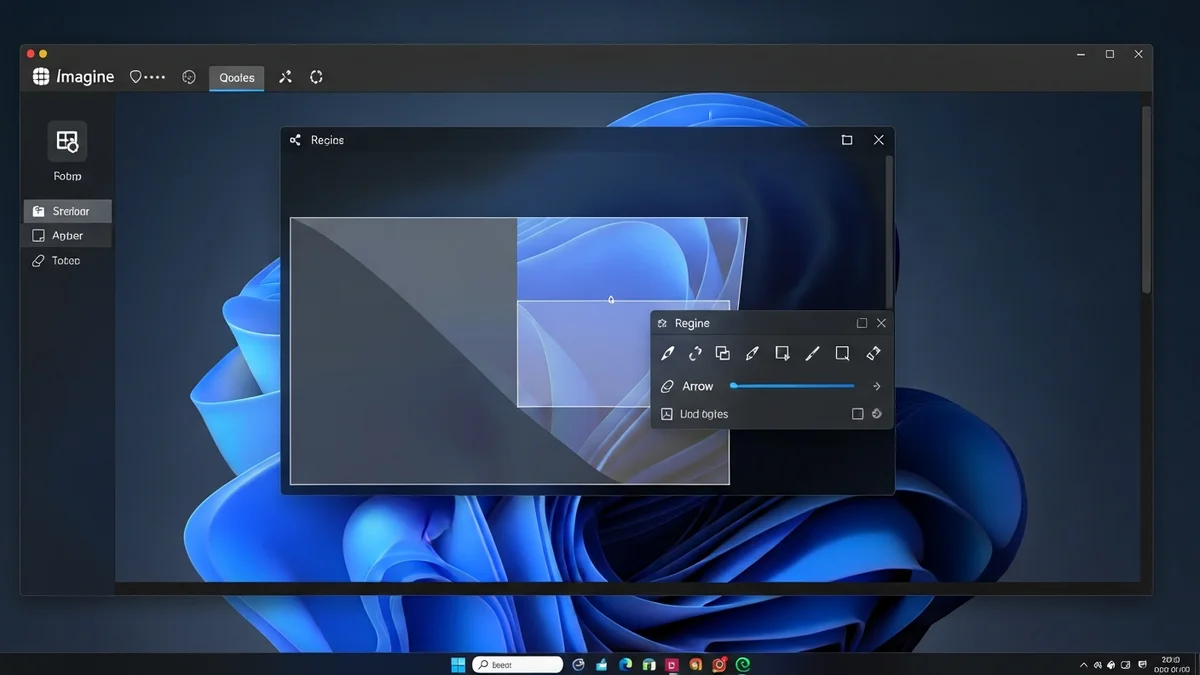Viewport: 1200px width, 675px height.
Task: Click the Arrow slider track
Action: [x=792, y=386]
